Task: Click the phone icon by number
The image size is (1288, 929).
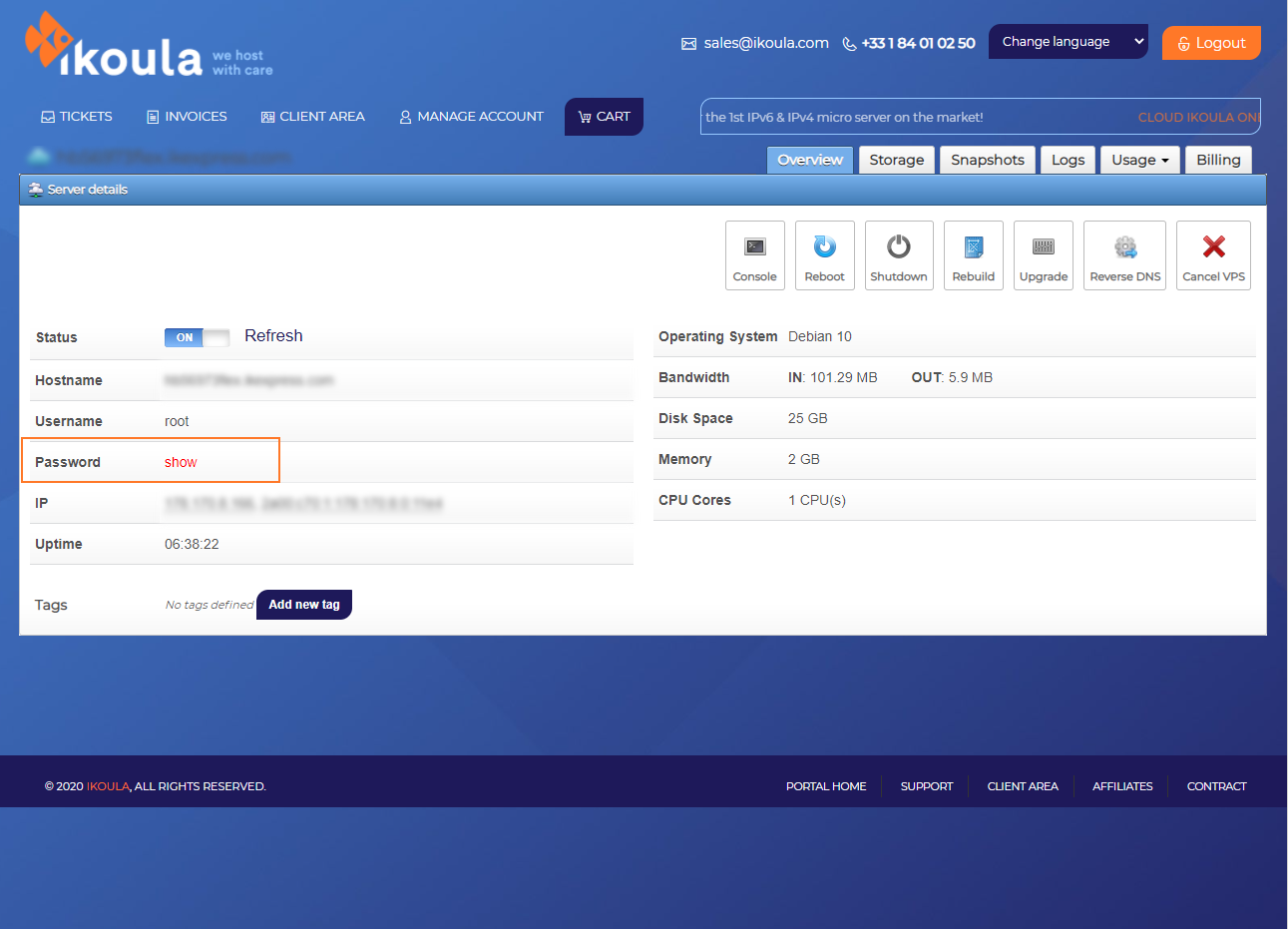Action: (x=849, y=44)
